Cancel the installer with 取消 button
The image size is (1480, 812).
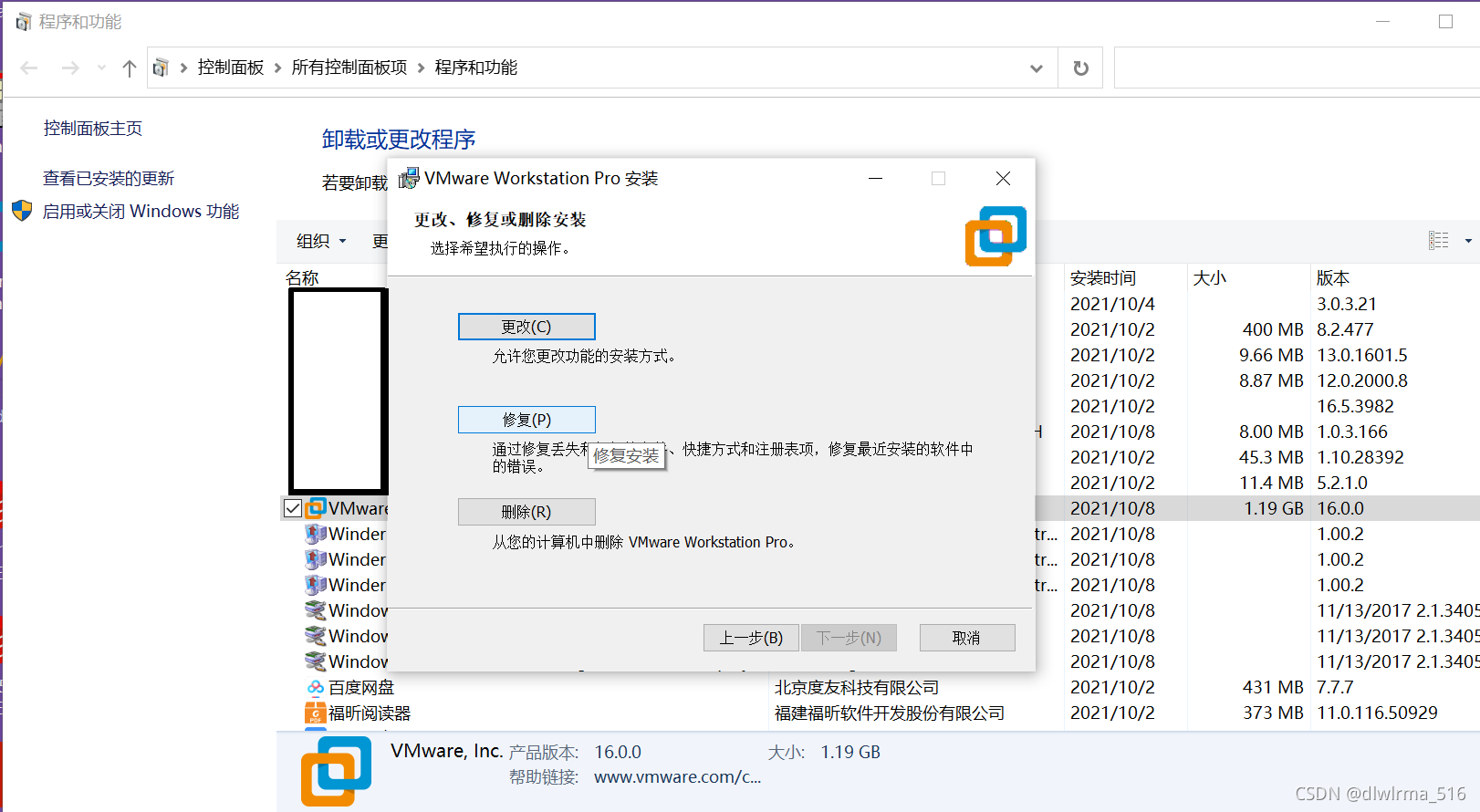click(967, 638)
